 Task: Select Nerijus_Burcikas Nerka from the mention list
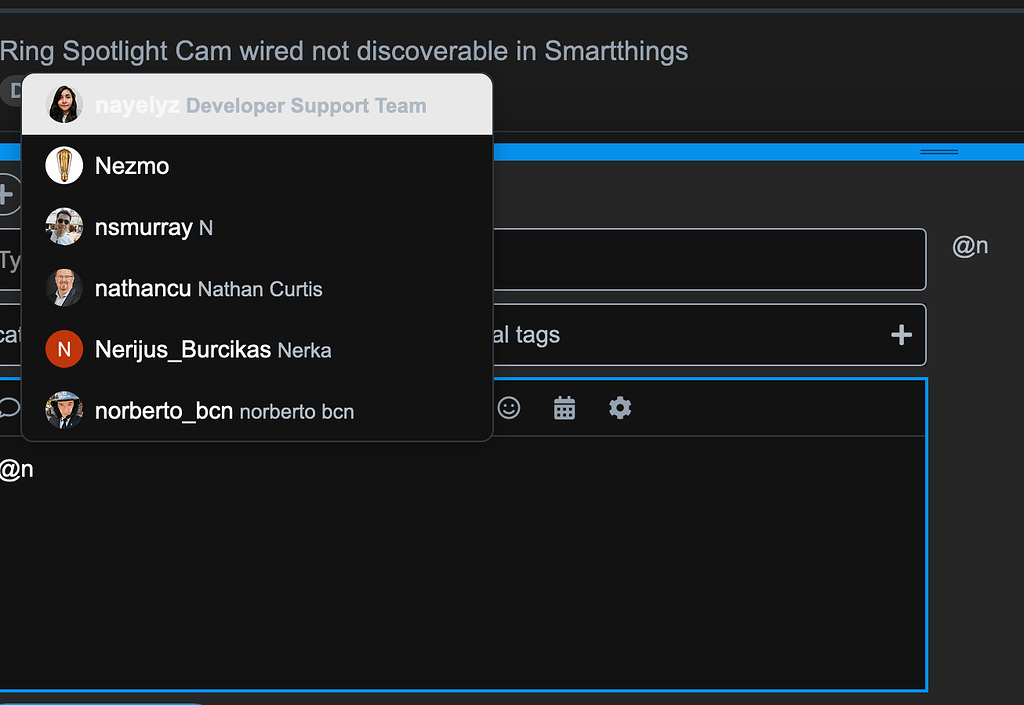[212, 350]
